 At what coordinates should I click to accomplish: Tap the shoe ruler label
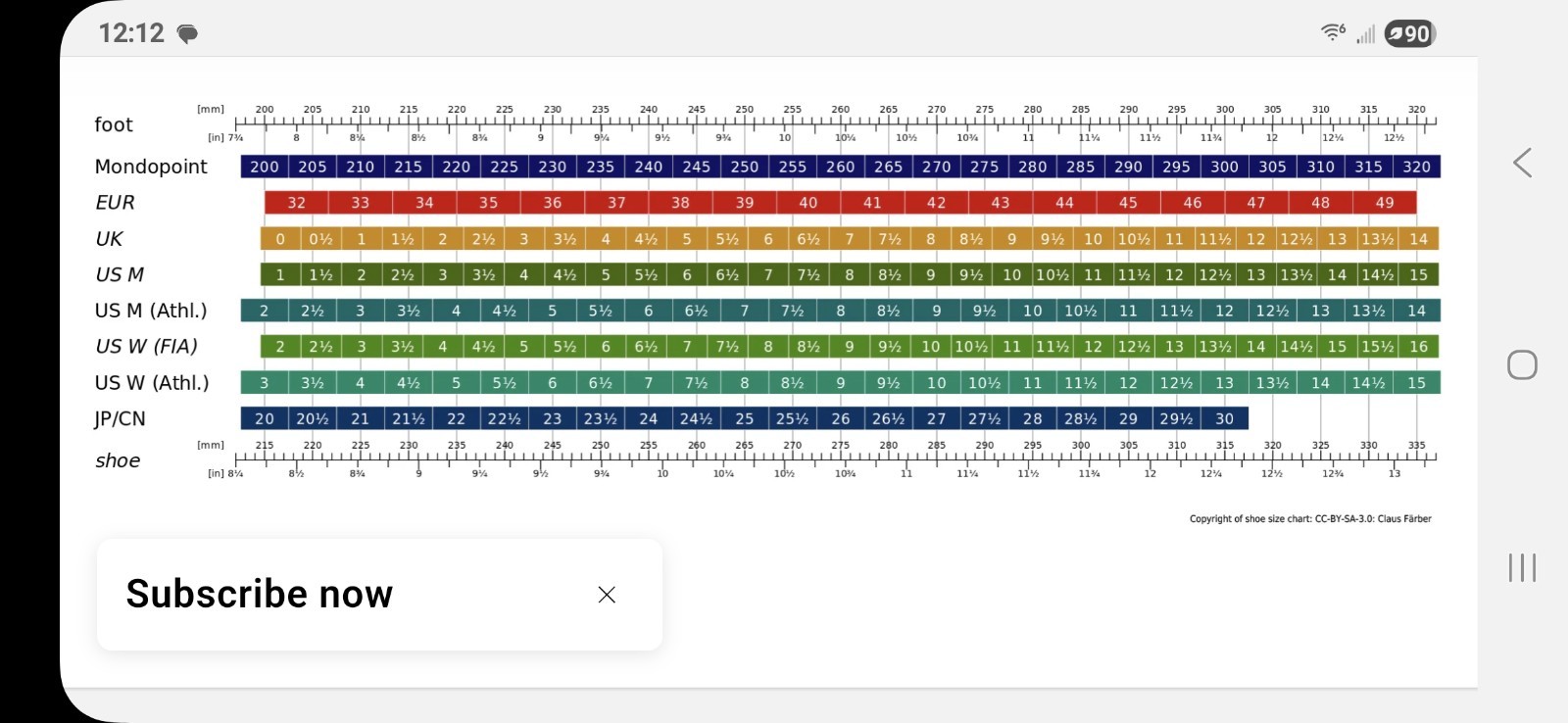click(118, 460)
